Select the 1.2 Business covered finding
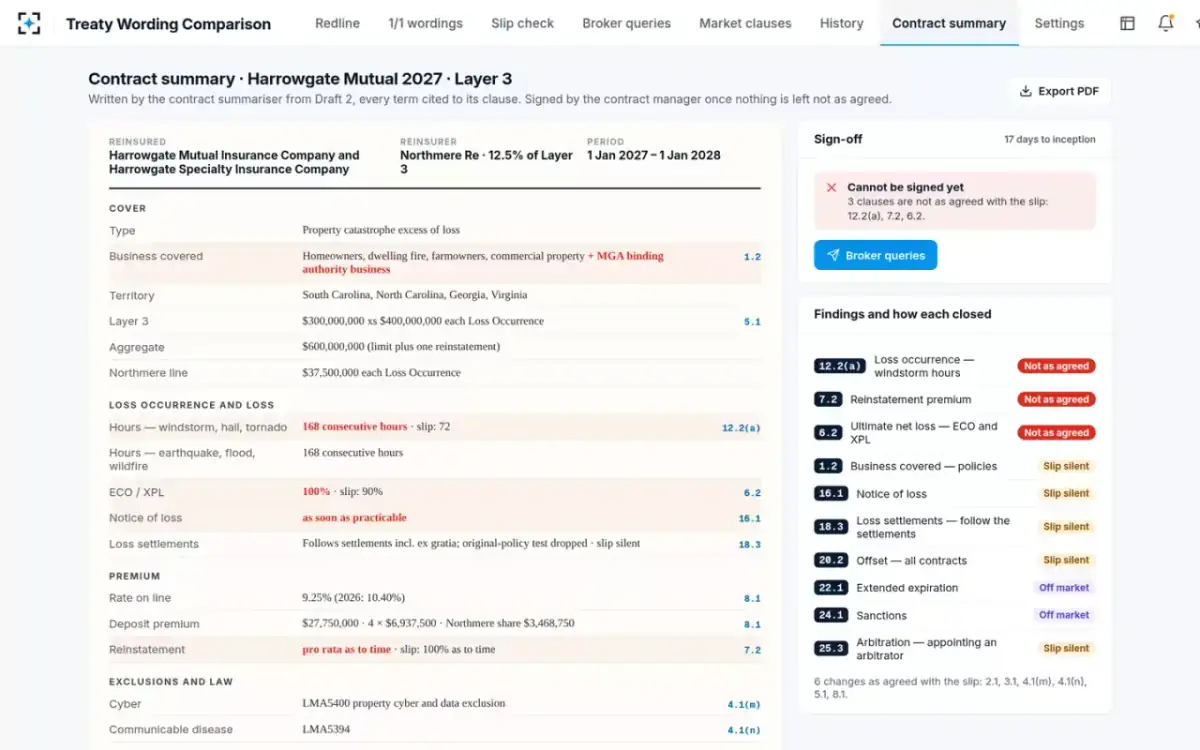The height and width of the screenshot is (750, 1200). click(x=955, y=466)
